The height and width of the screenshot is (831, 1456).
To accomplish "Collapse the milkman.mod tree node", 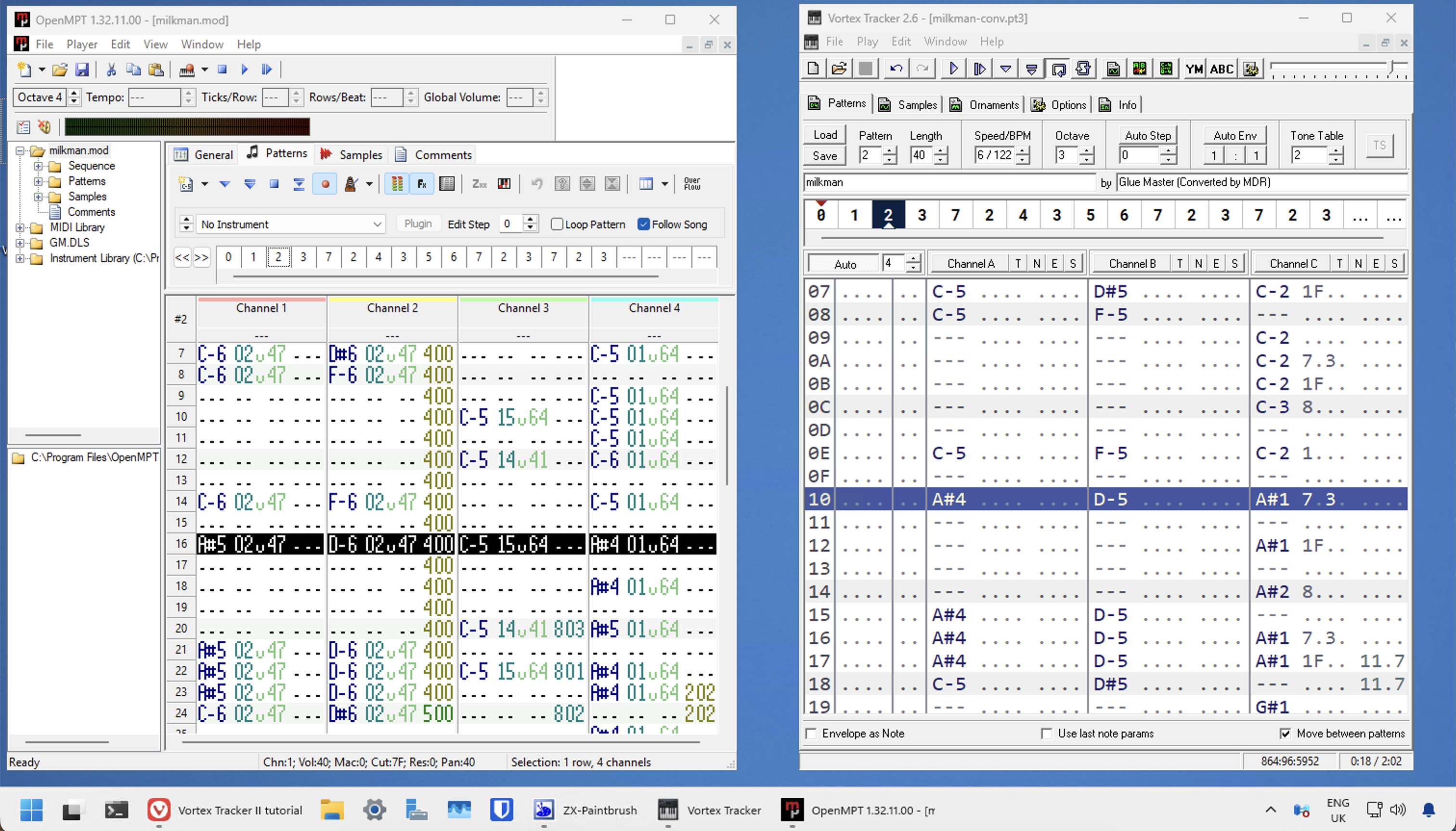I will click(20, 151).
